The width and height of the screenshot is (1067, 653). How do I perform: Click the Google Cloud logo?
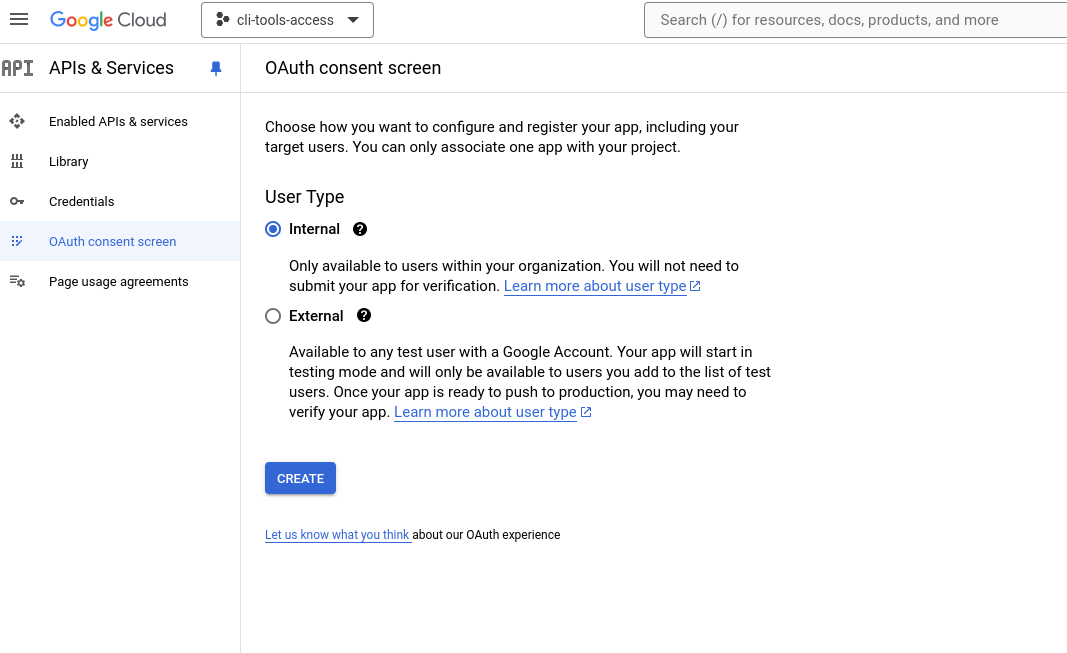[x=108, y=20]
